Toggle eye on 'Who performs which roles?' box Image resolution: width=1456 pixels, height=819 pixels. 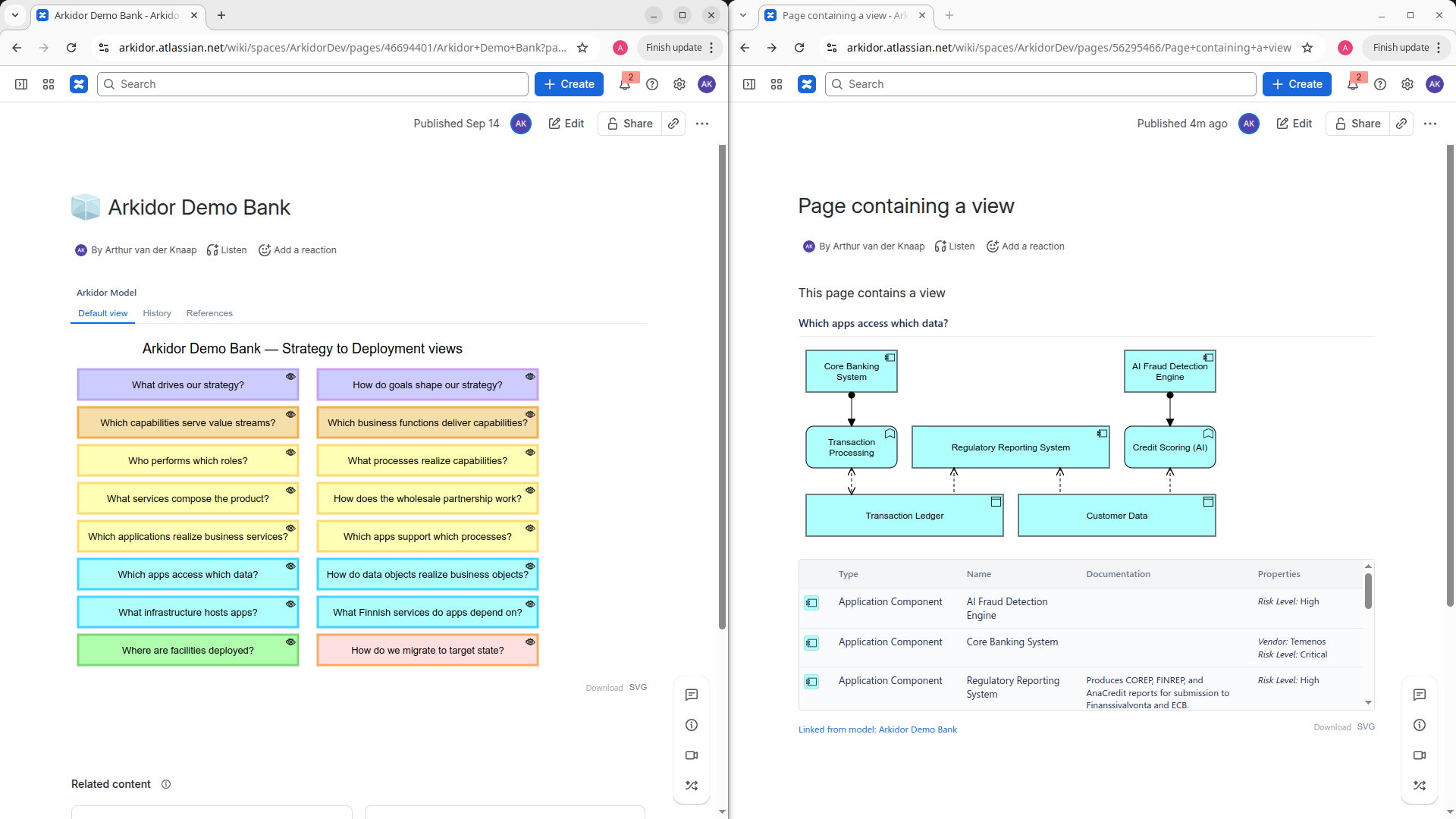[x=290, y=453]
